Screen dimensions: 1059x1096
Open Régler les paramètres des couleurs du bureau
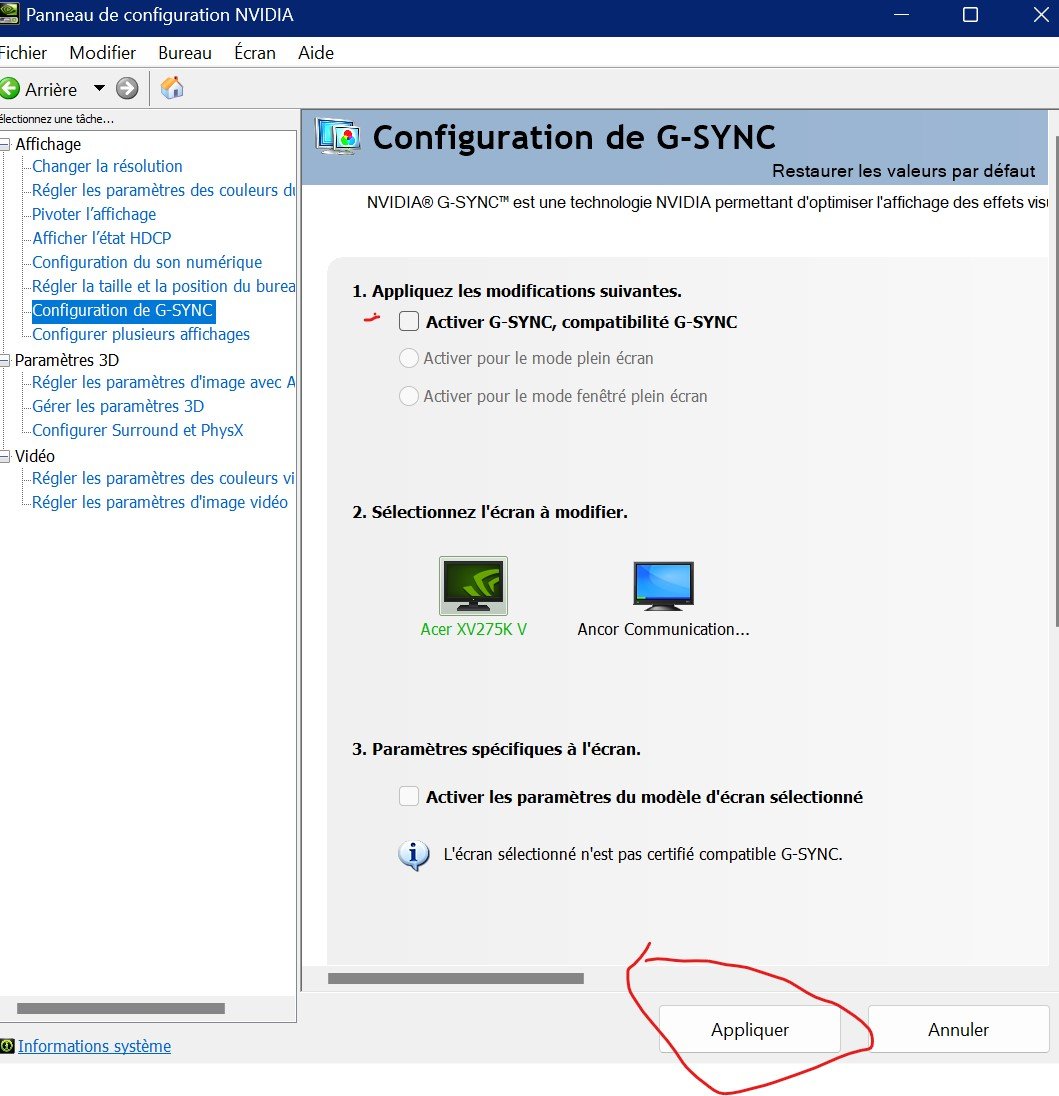tap(164, 190)
